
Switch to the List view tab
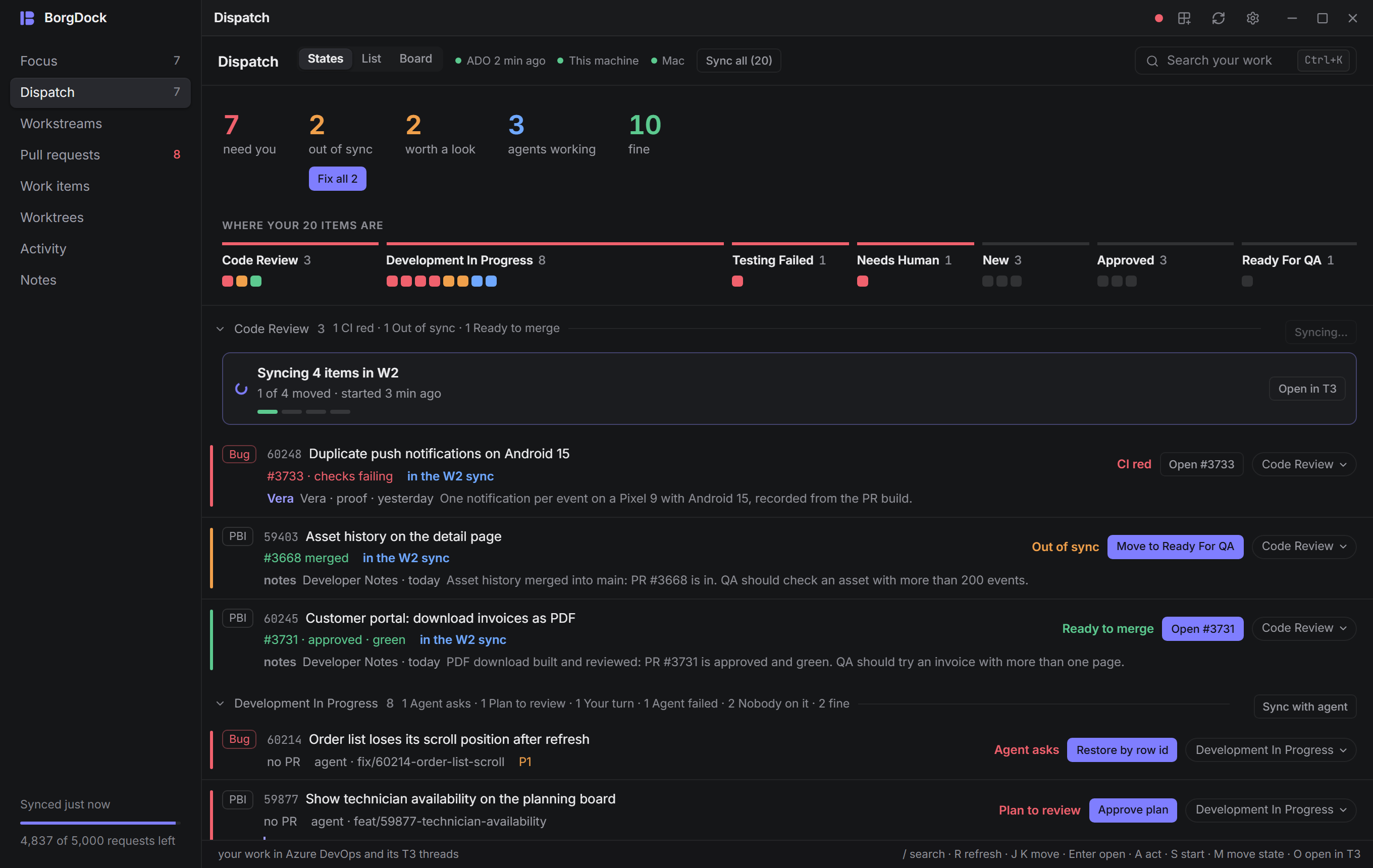tap(371, 59)
